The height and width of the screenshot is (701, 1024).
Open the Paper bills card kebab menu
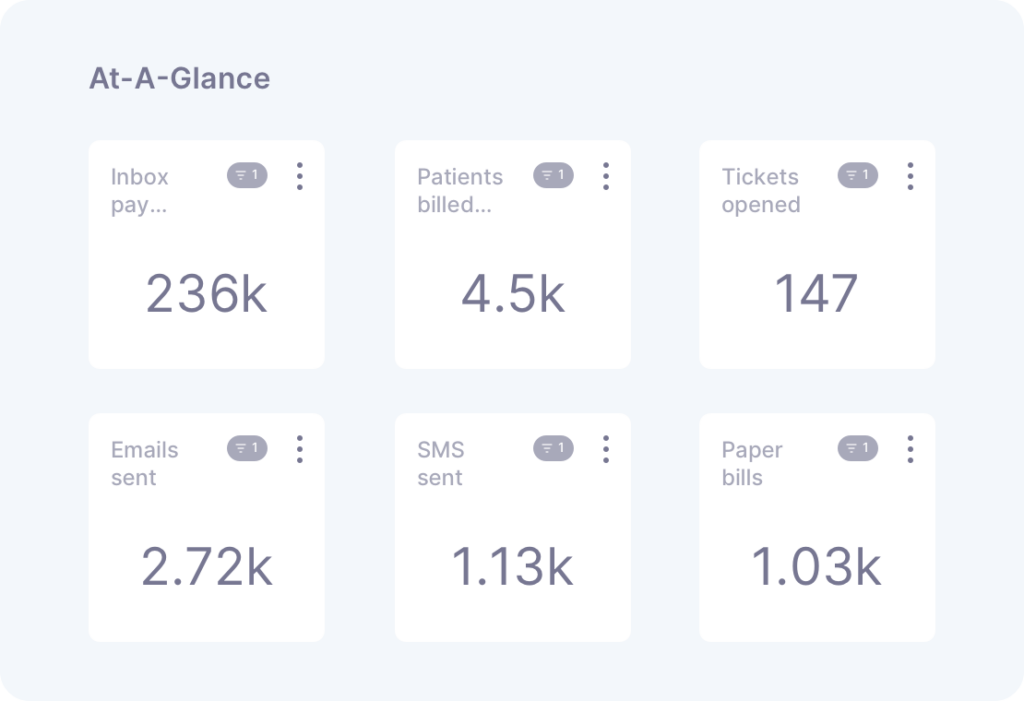[910, 449]
